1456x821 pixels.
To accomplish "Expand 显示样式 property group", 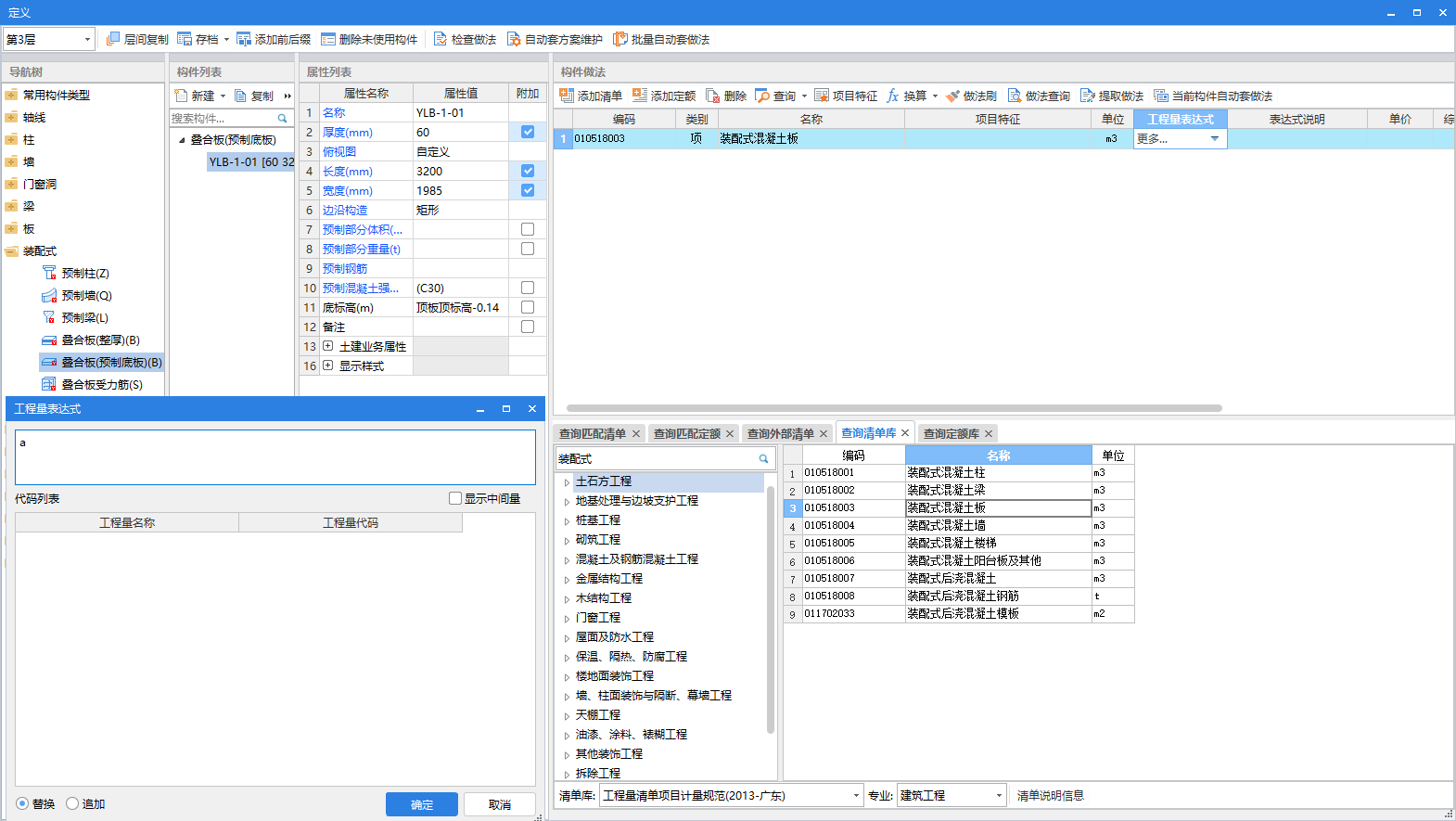I will pos(327,366).
